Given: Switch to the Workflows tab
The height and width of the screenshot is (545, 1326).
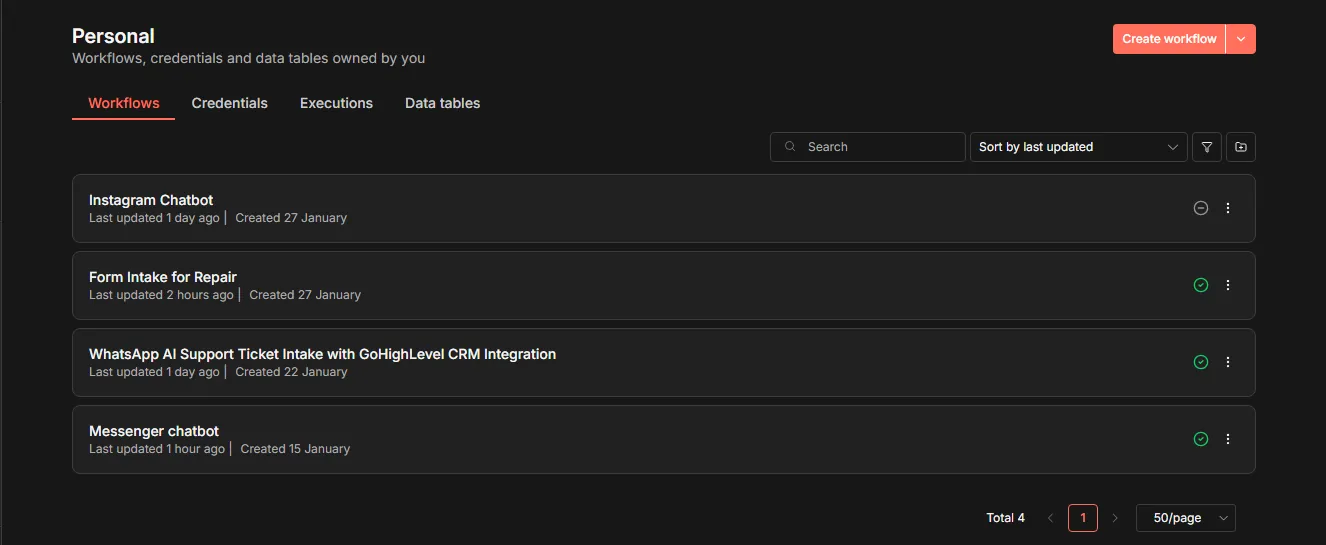Looking at the screenshot, I should point(124,103).
